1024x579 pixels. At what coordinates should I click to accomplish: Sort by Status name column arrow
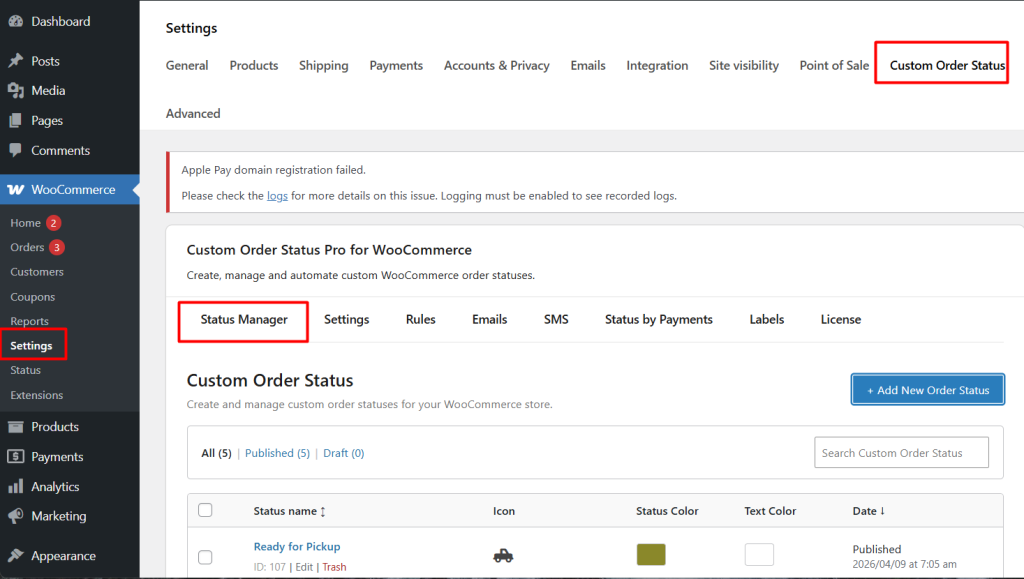tap(323, 511)
